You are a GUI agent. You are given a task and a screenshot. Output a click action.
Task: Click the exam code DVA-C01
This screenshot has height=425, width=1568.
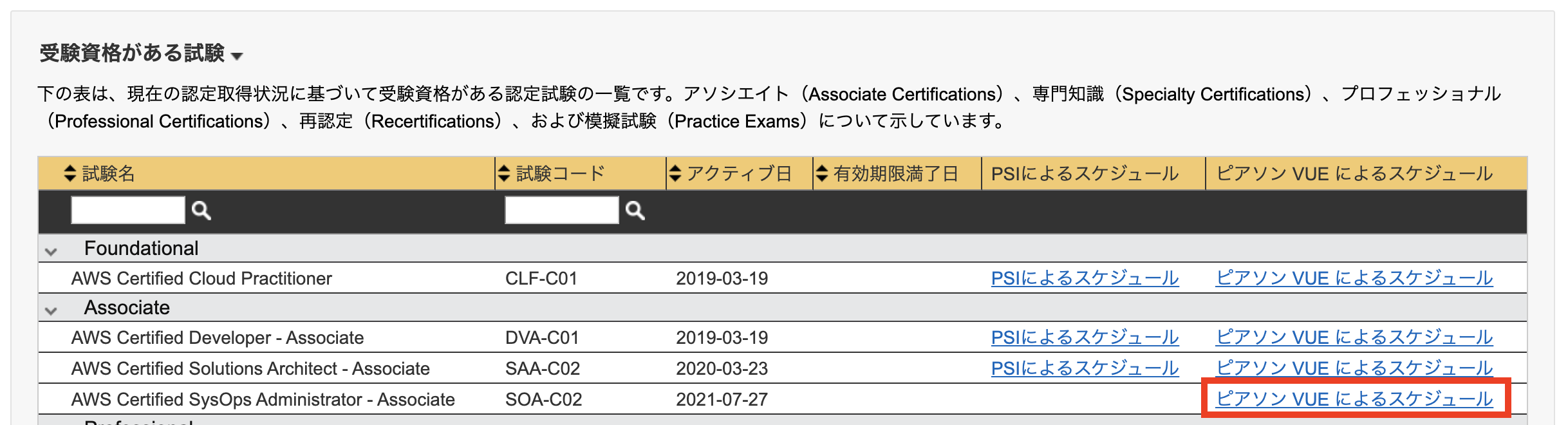(x=542, y=337)
